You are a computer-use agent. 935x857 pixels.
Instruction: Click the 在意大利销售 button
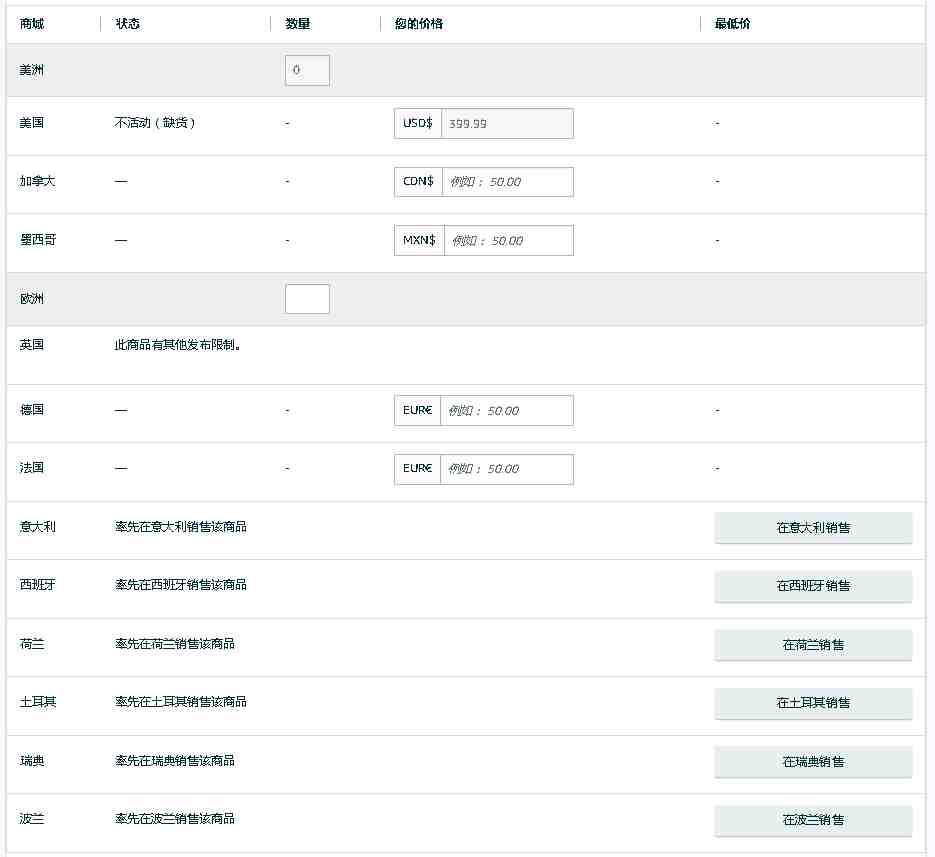(813, 528)
